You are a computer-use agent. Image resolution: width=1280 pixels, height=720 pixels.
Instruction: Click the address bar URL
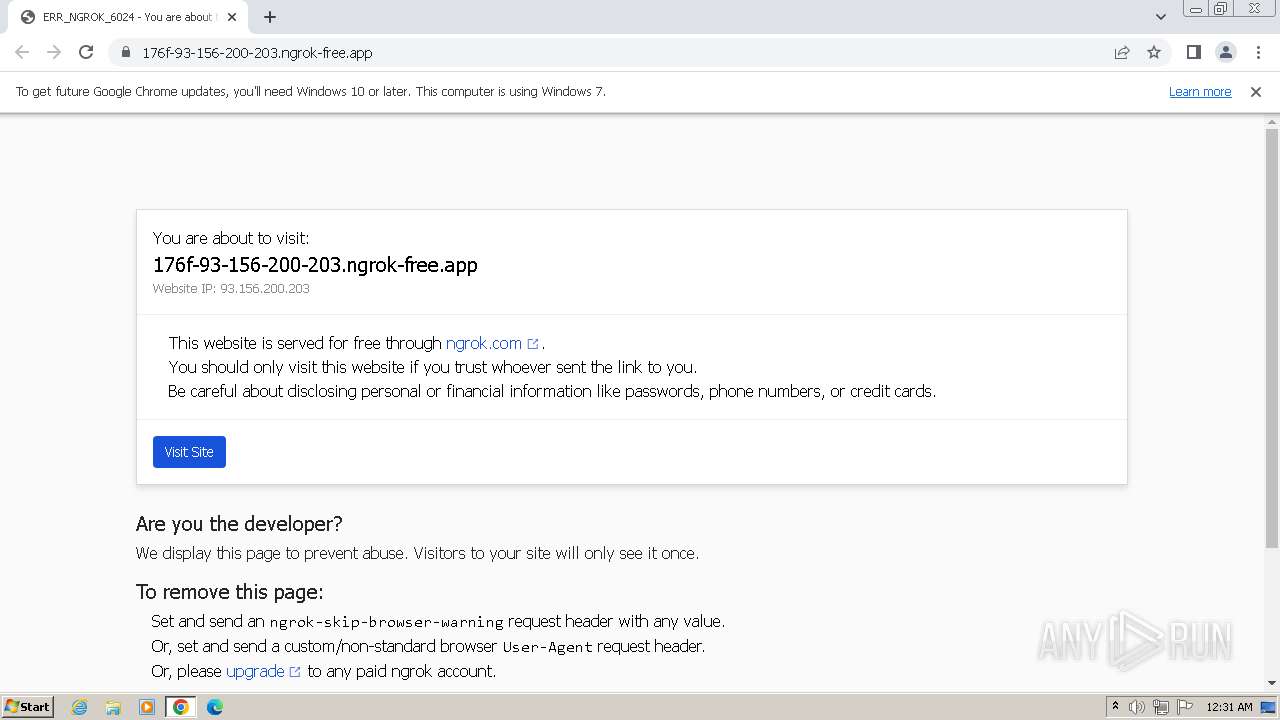coord(257,53)
